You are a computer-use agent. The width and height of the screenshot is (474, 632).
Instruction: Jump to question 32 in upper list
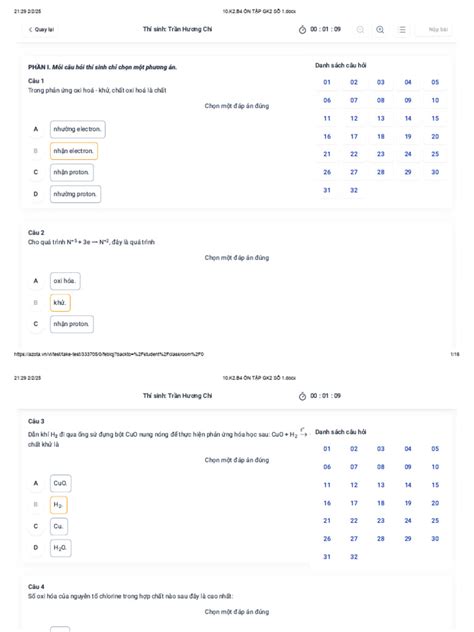pos(353,190)
